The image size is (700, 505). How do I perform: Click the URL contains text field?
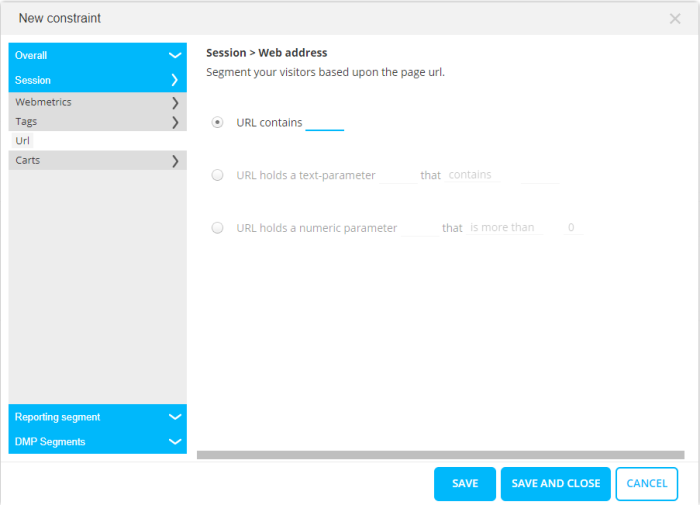pyautogui.click(x=324, y=123)
